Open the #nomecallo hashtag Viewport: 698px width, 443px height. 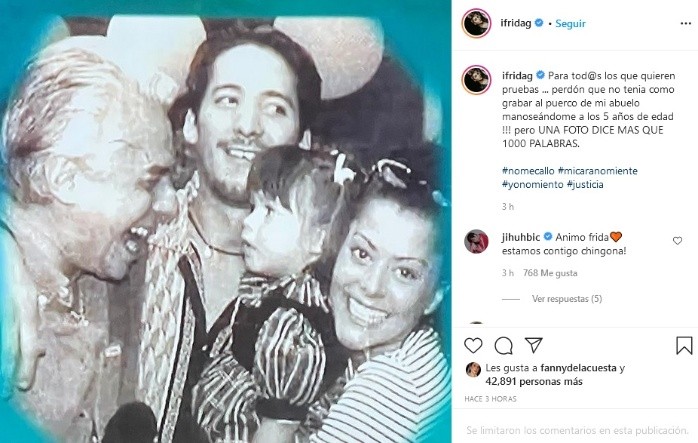pos(528,171)
